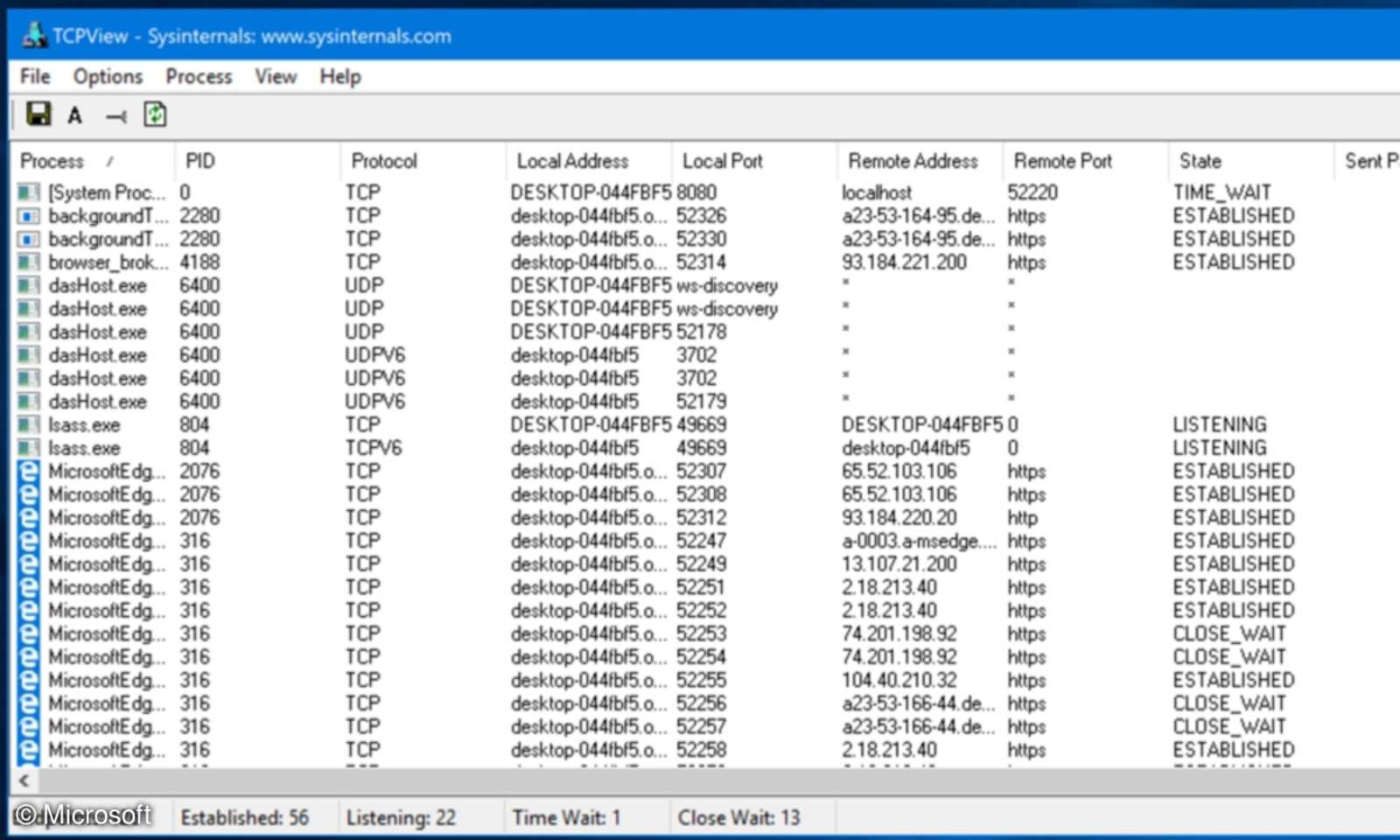Click the horizontal scrollbar left arrow
This screenshot has width=1400, height=840.
24,780
